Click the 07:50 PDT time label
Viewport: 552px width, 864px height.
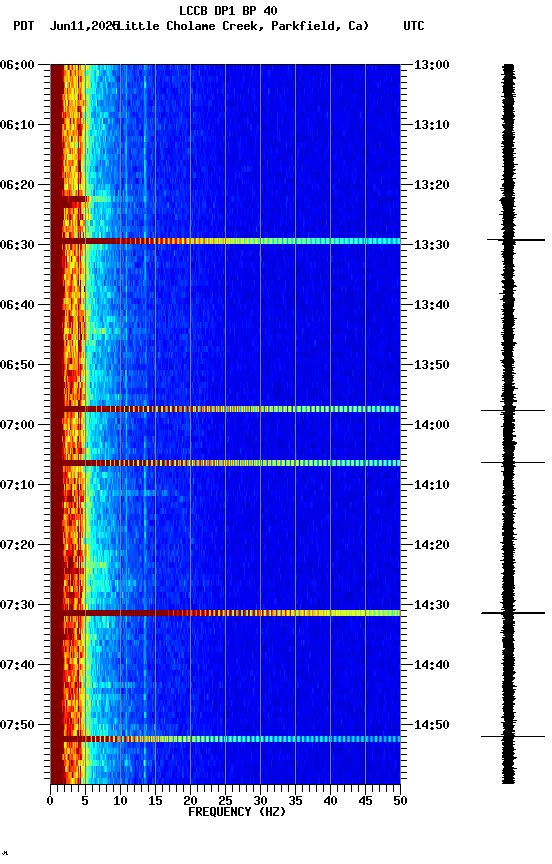click(17, 725)
